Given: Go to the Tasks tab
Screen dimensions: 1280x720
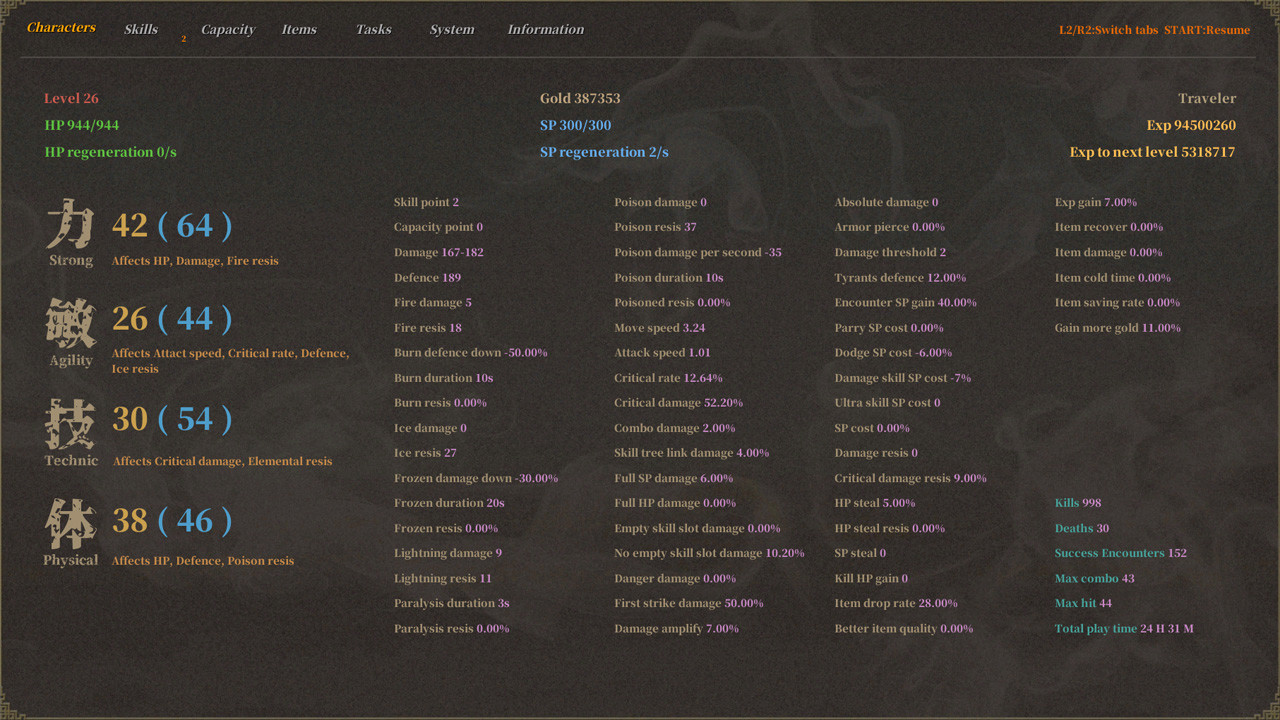Looking at the screenshot, I should (x=373, y=29).
